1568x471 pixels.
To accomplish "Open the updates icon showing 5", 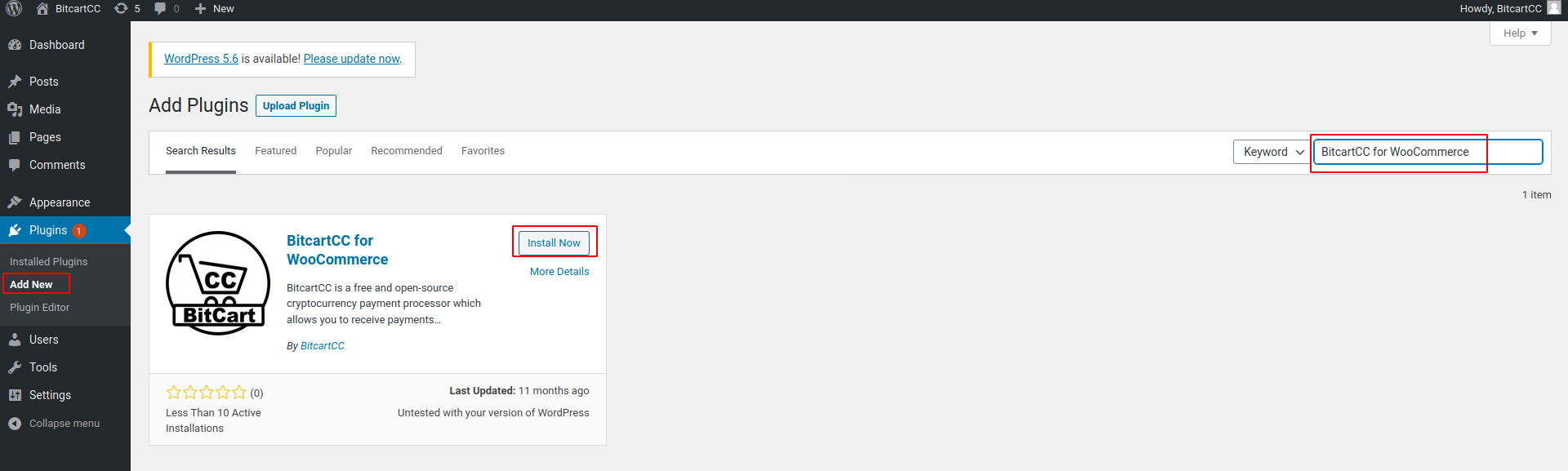I will tap(121, 9).
